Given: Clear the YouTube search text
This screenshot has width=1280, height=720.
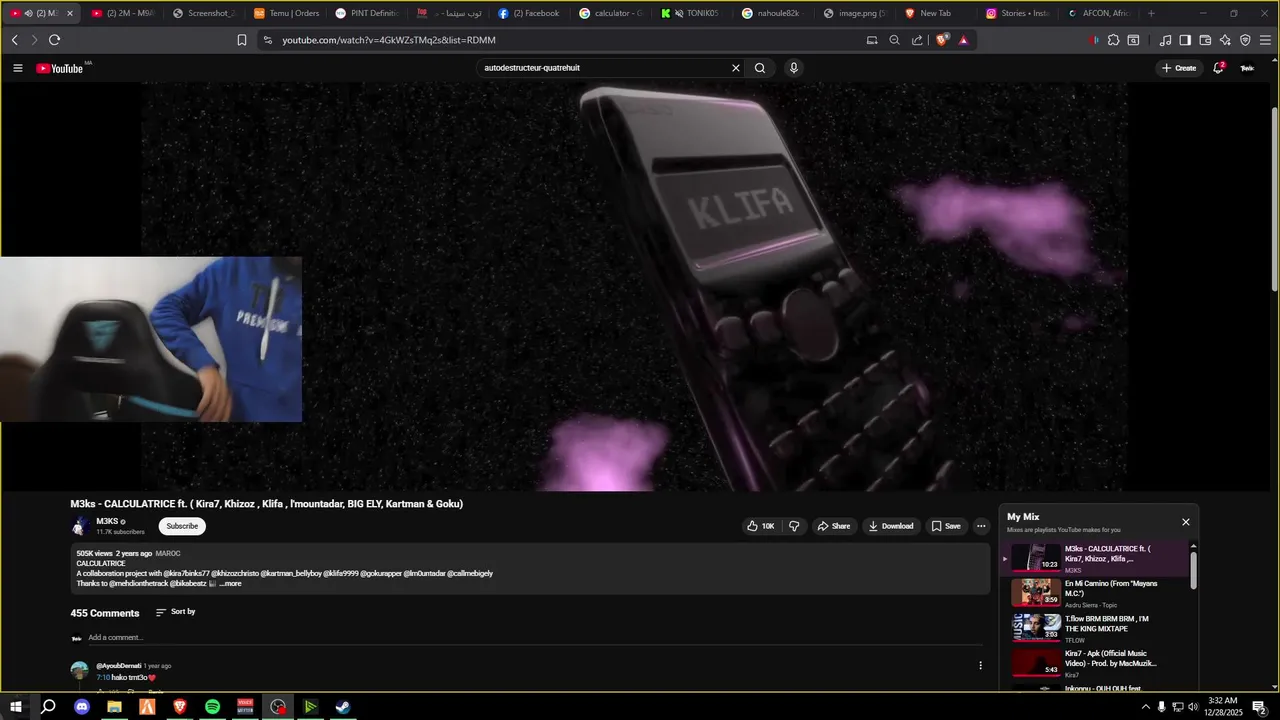Looking at the screenshot, I should click(736, 68).
